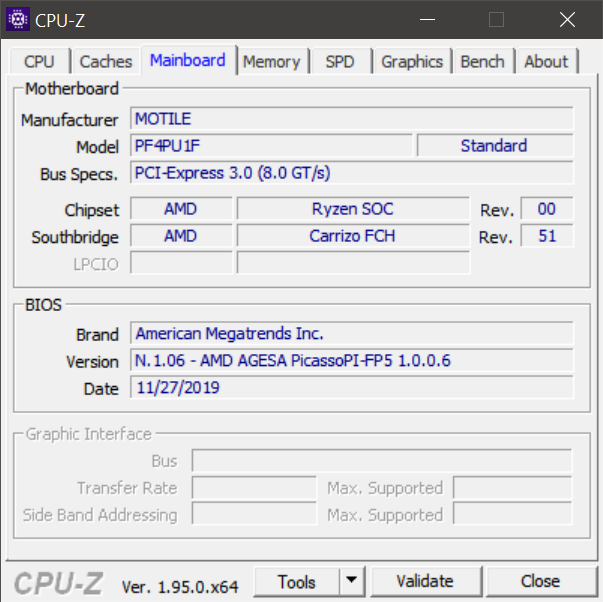Go to the Memory tab

(x=272, y=62)
